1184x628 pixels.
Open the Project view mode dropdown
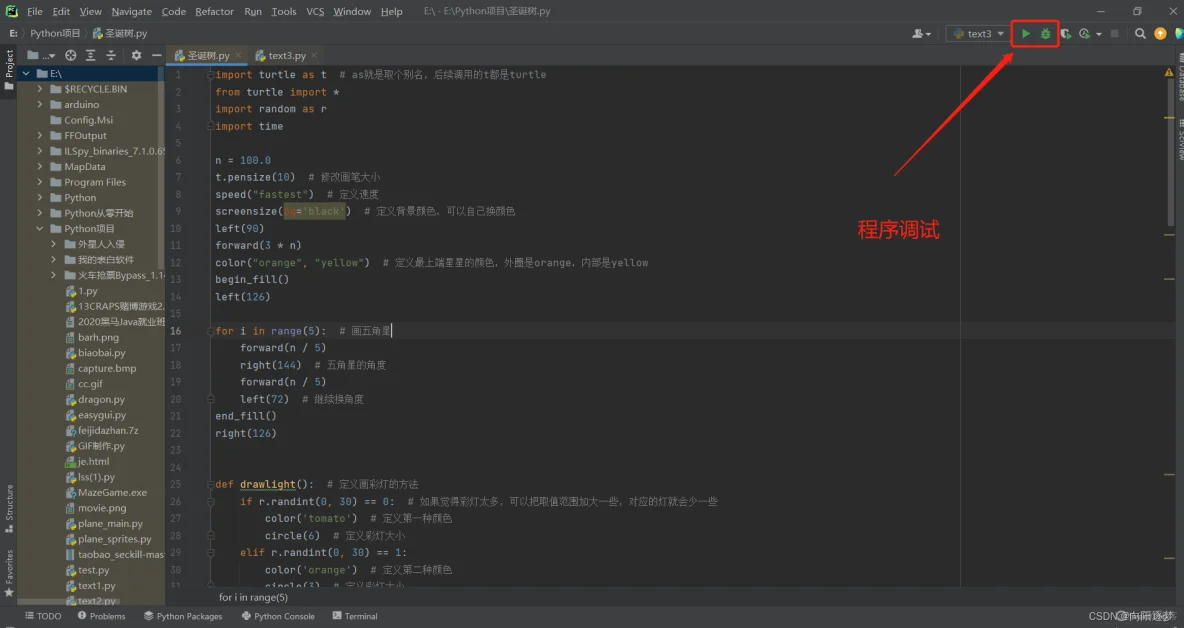(41, 55)
